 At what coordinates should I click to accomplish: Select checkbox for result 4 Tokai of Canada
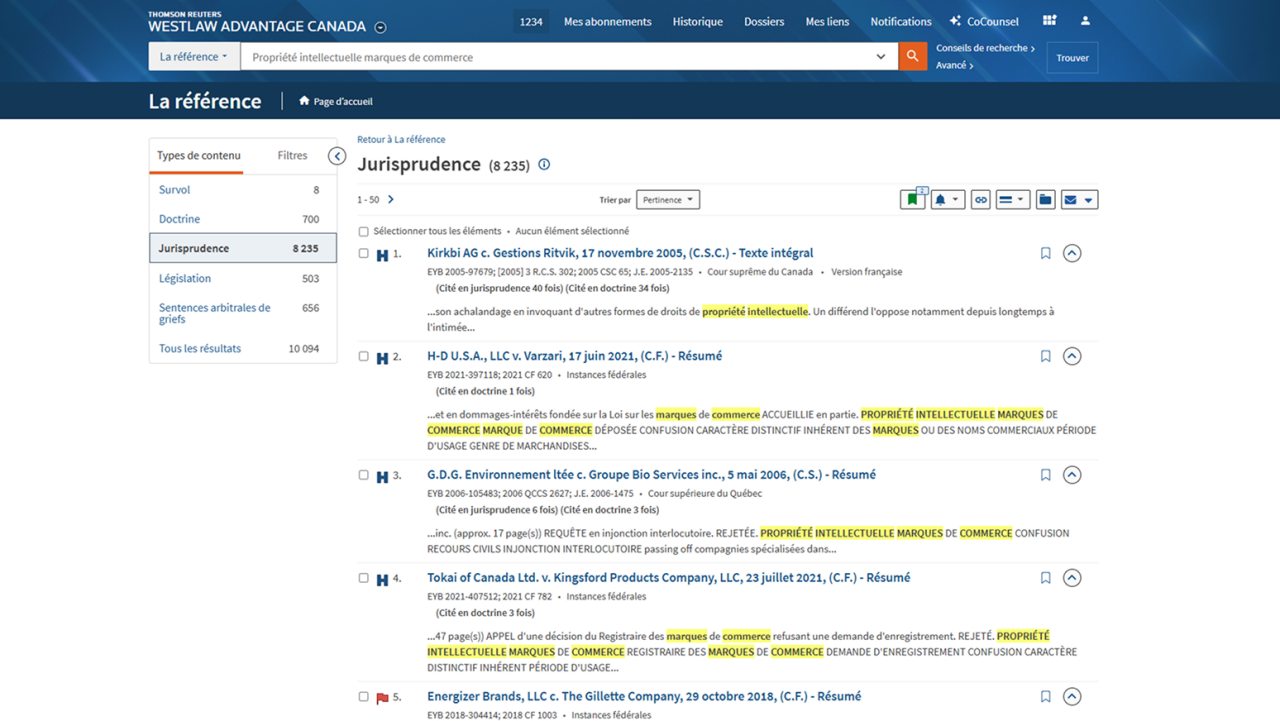pyautogui.click(x=364, y=578)
